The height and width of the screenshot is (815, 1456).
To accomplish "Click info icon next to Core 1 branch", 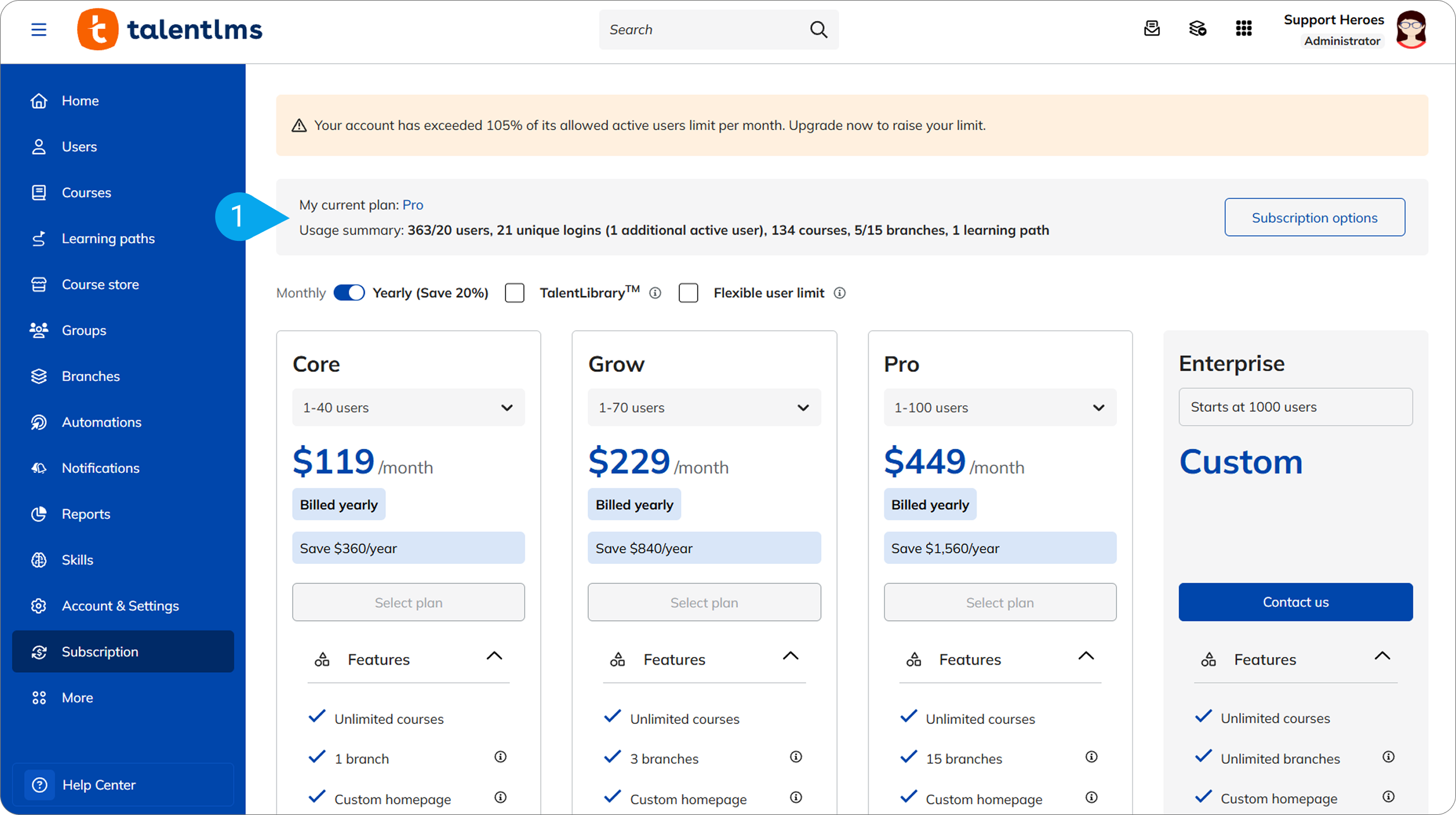I will point(500,757).
